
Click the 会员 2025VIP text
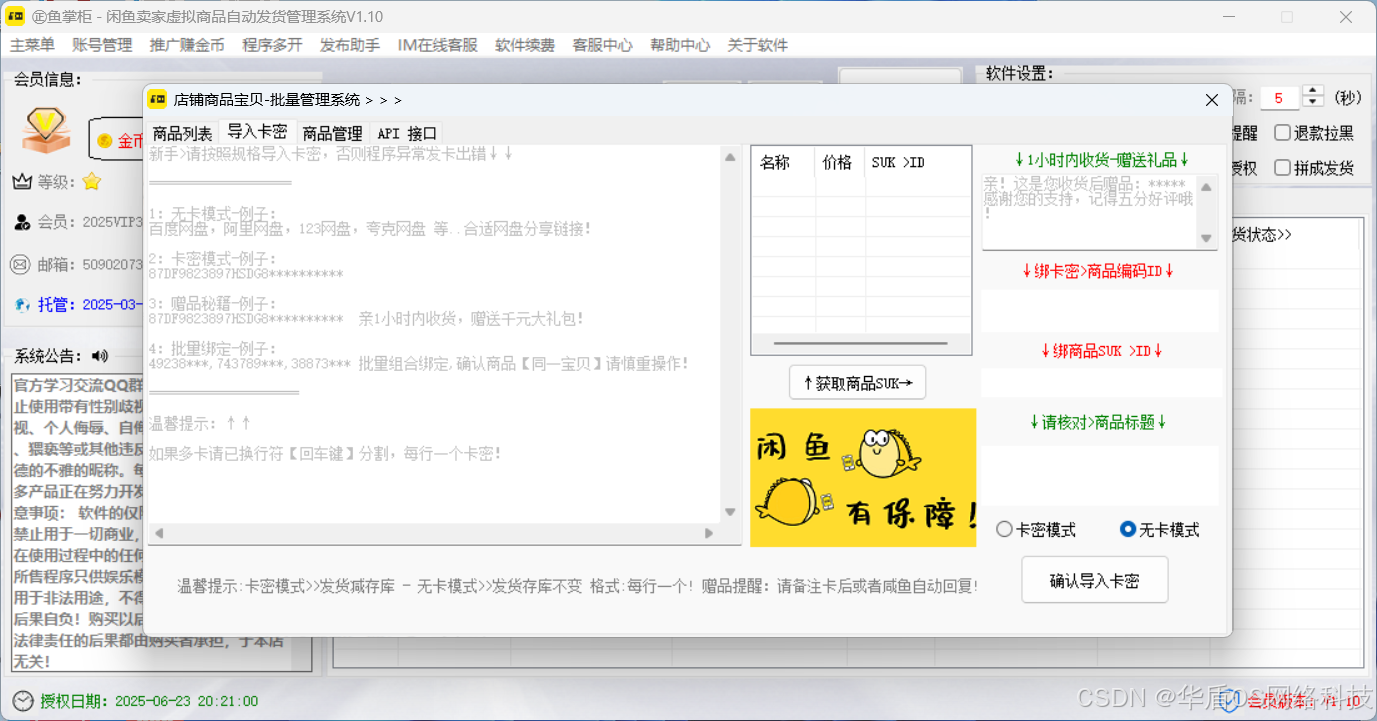click(91, 222)
